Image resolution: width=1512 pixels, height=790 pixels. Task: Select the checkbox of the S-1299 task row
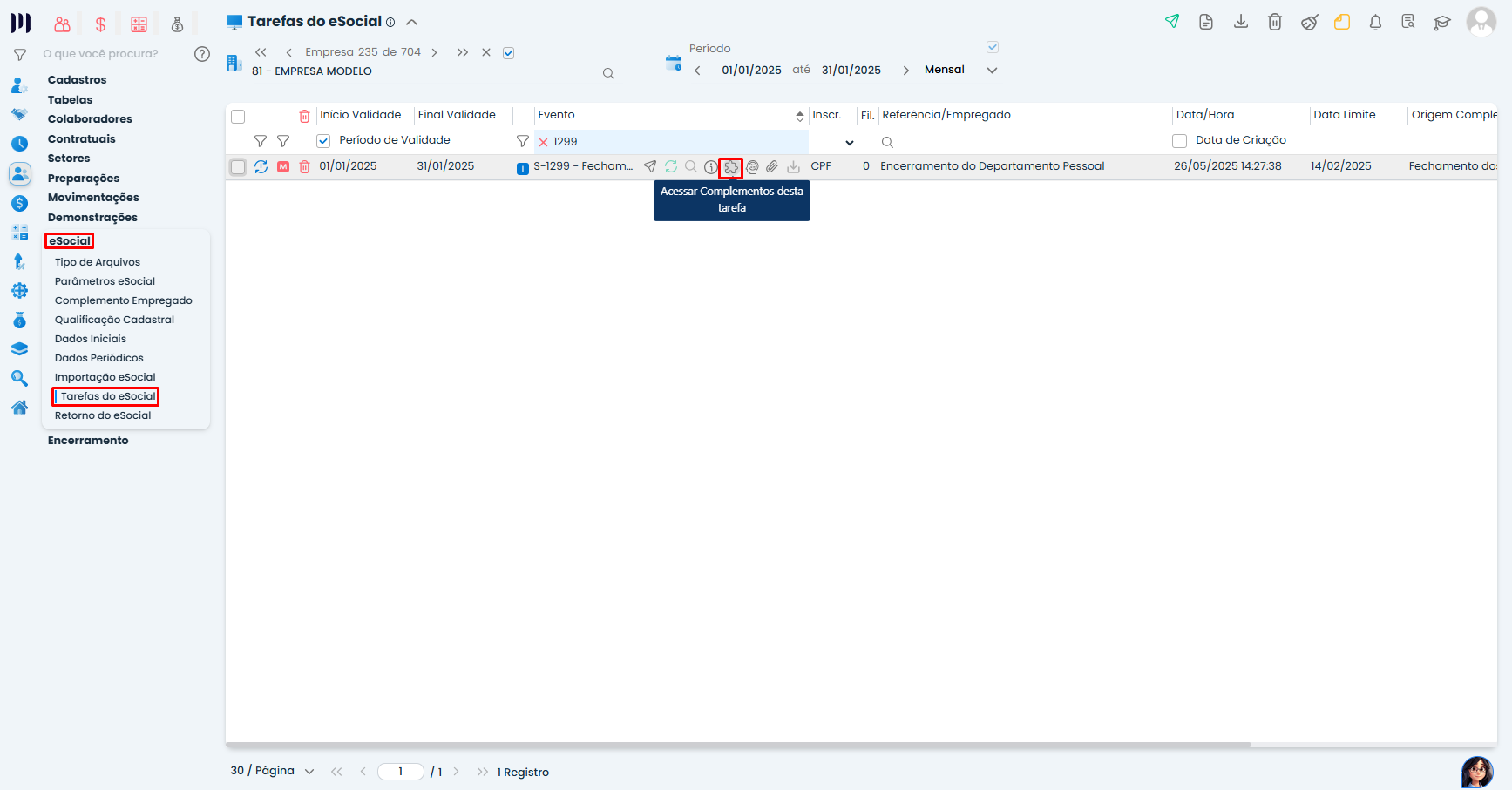[x=238, y=166]
